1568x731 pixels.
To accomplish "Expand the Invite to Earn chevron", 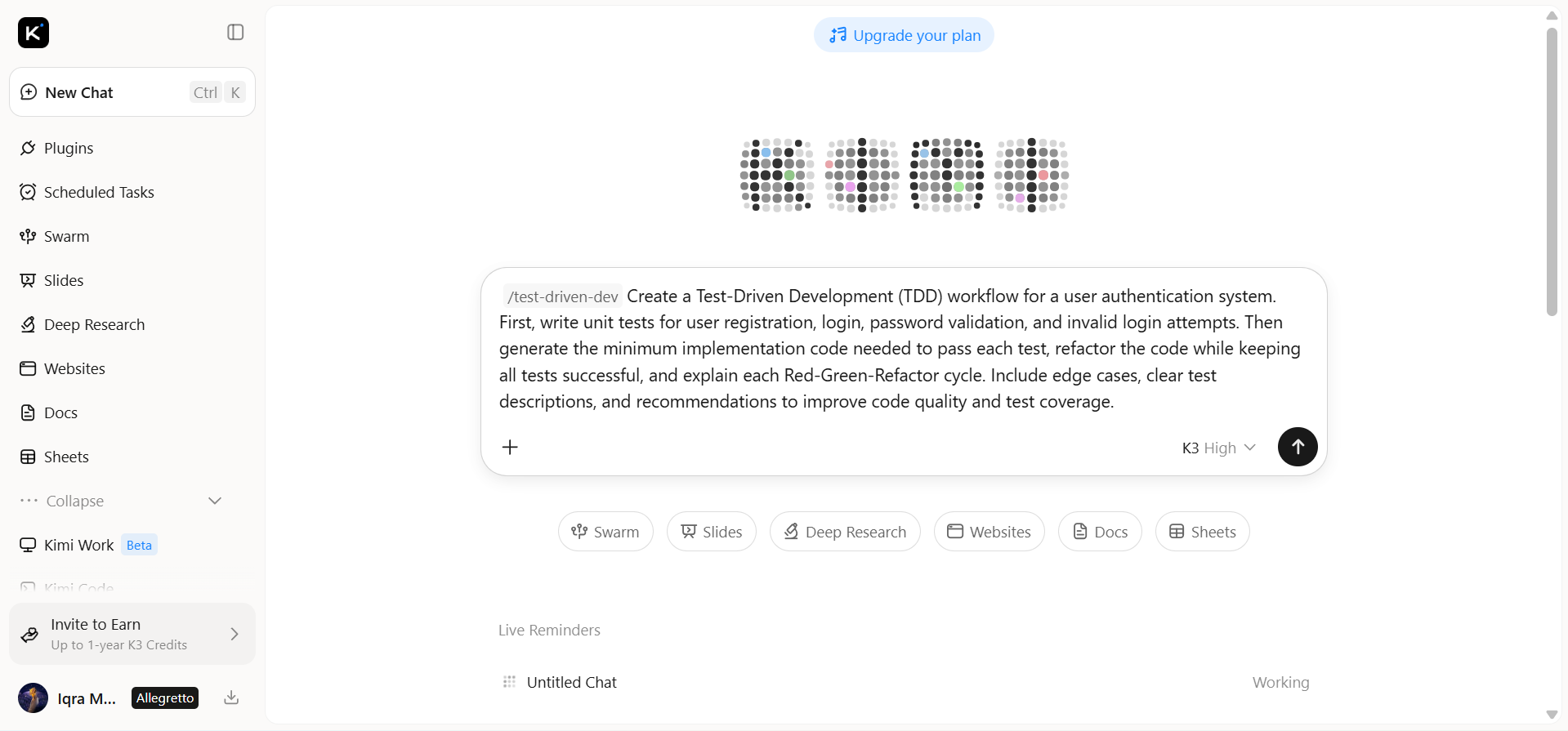I will click(x=235, y=634).
